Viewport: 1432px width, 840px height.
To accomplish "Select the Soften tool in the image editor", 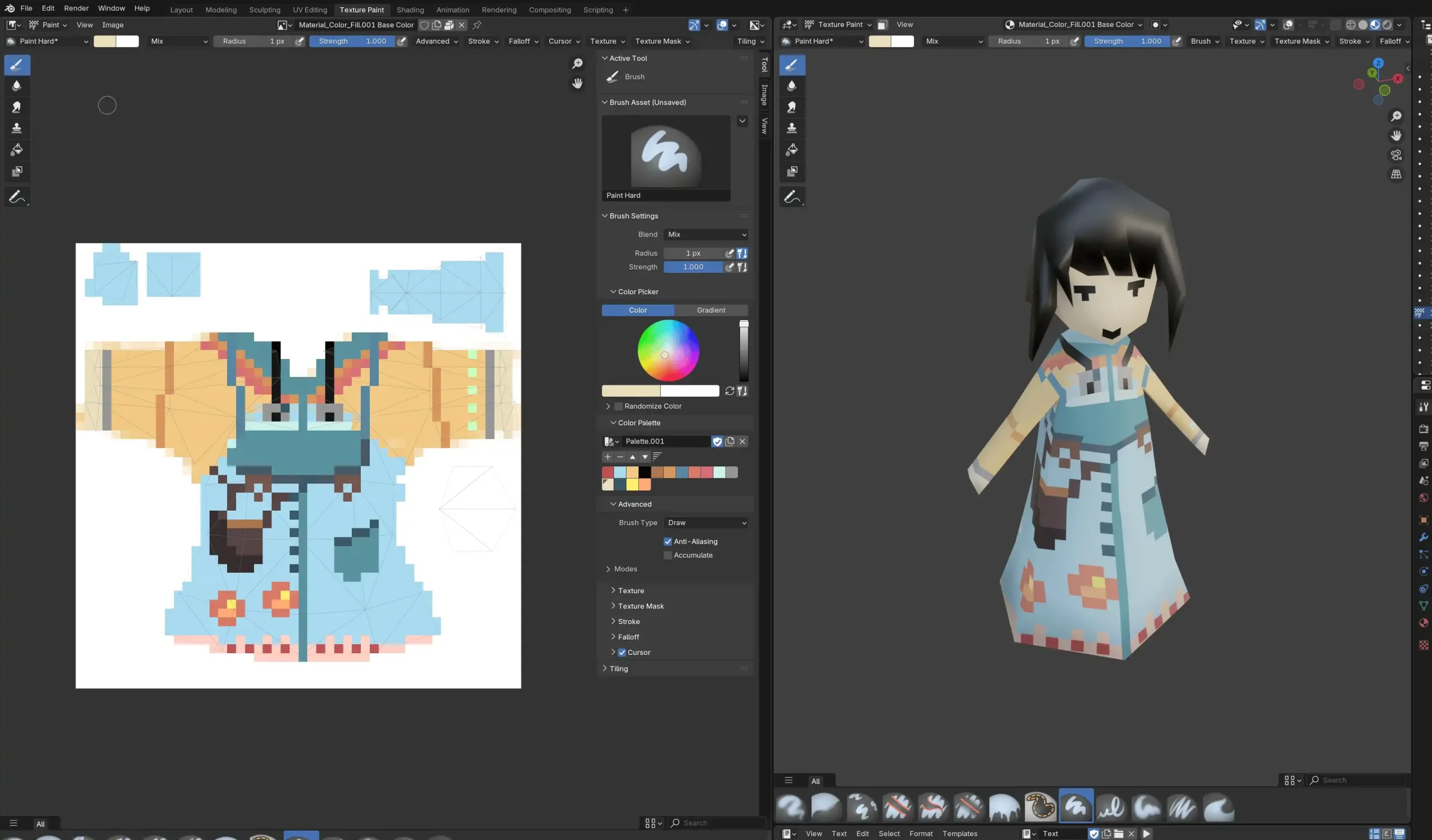I will coord(17,86).
